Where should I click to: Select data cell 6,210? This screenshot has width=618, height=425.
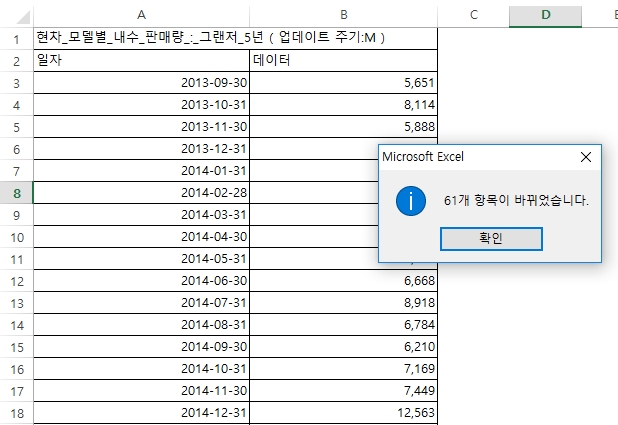343,347
